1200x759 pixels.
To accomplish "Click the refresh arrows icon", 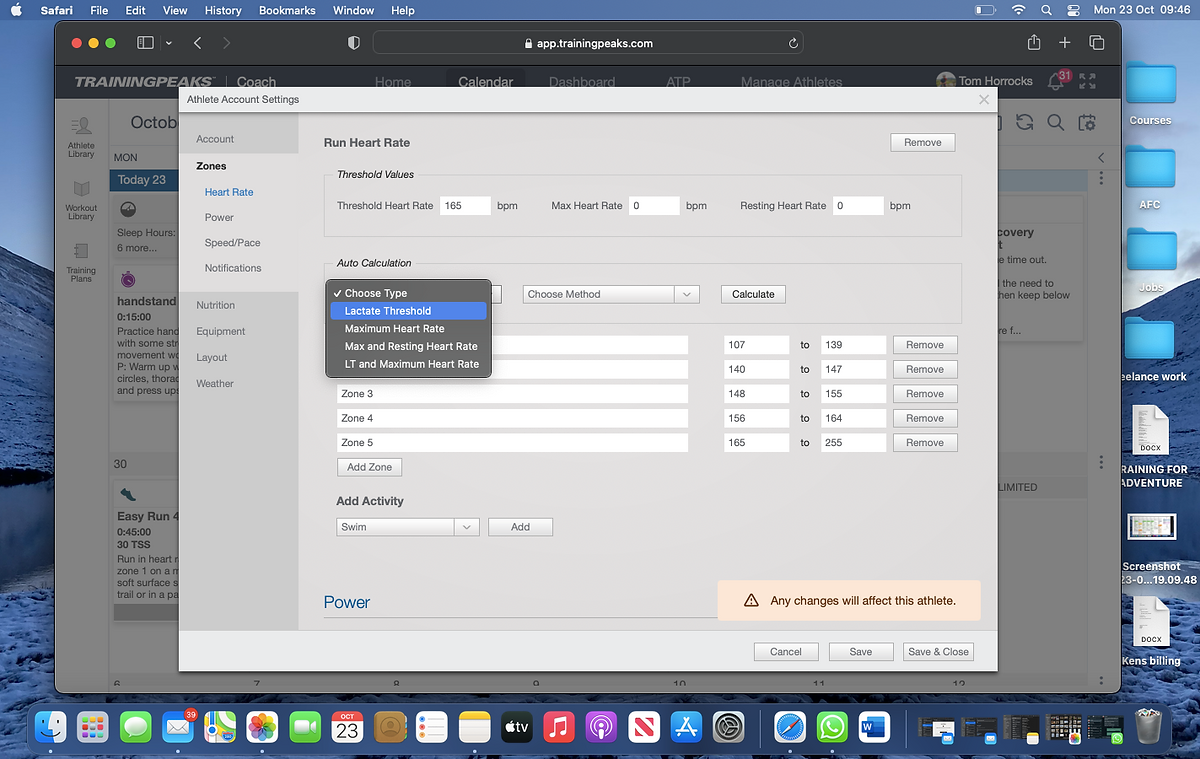I will (x=1024, y=122).
